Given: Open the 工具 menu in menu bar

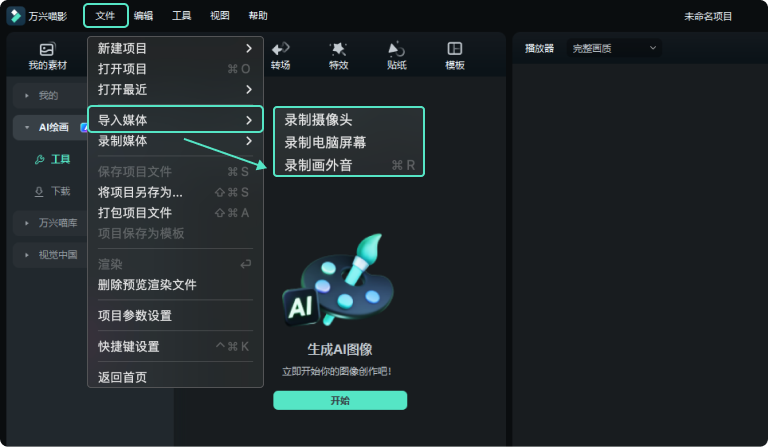Looking at the screenshot, I should click(182, 16).
